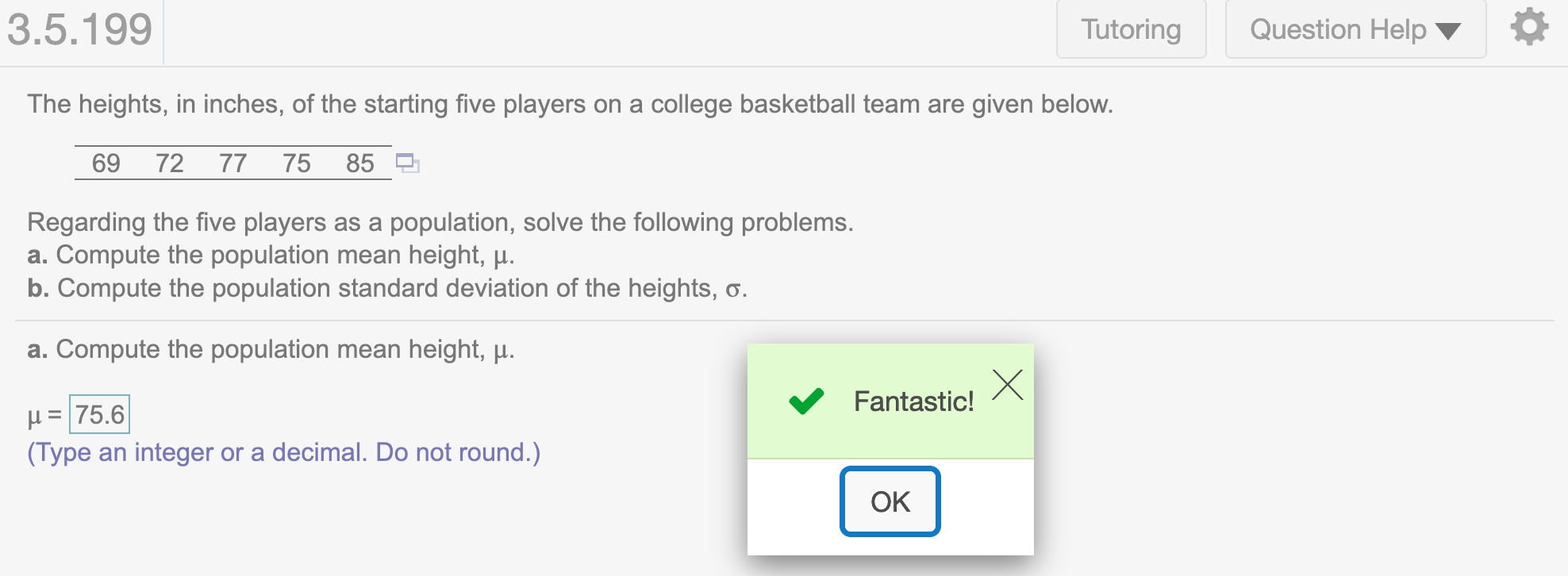Viewport: 1568px width, 576px height.
Task: Select the value 72 in the table
Action: 170,163
